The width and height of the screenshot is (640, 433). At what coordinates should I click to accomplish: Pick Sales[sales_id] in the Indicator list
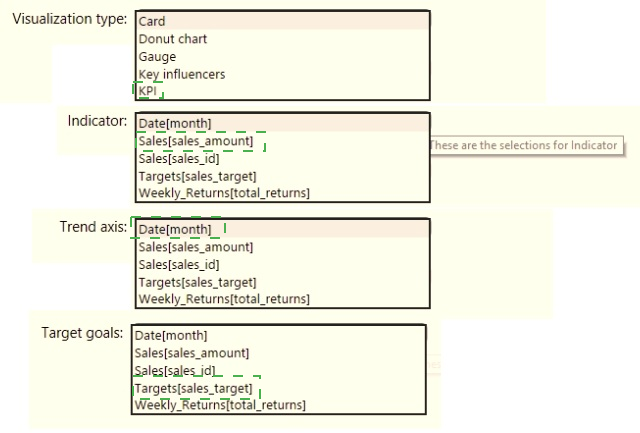(178, 159)
